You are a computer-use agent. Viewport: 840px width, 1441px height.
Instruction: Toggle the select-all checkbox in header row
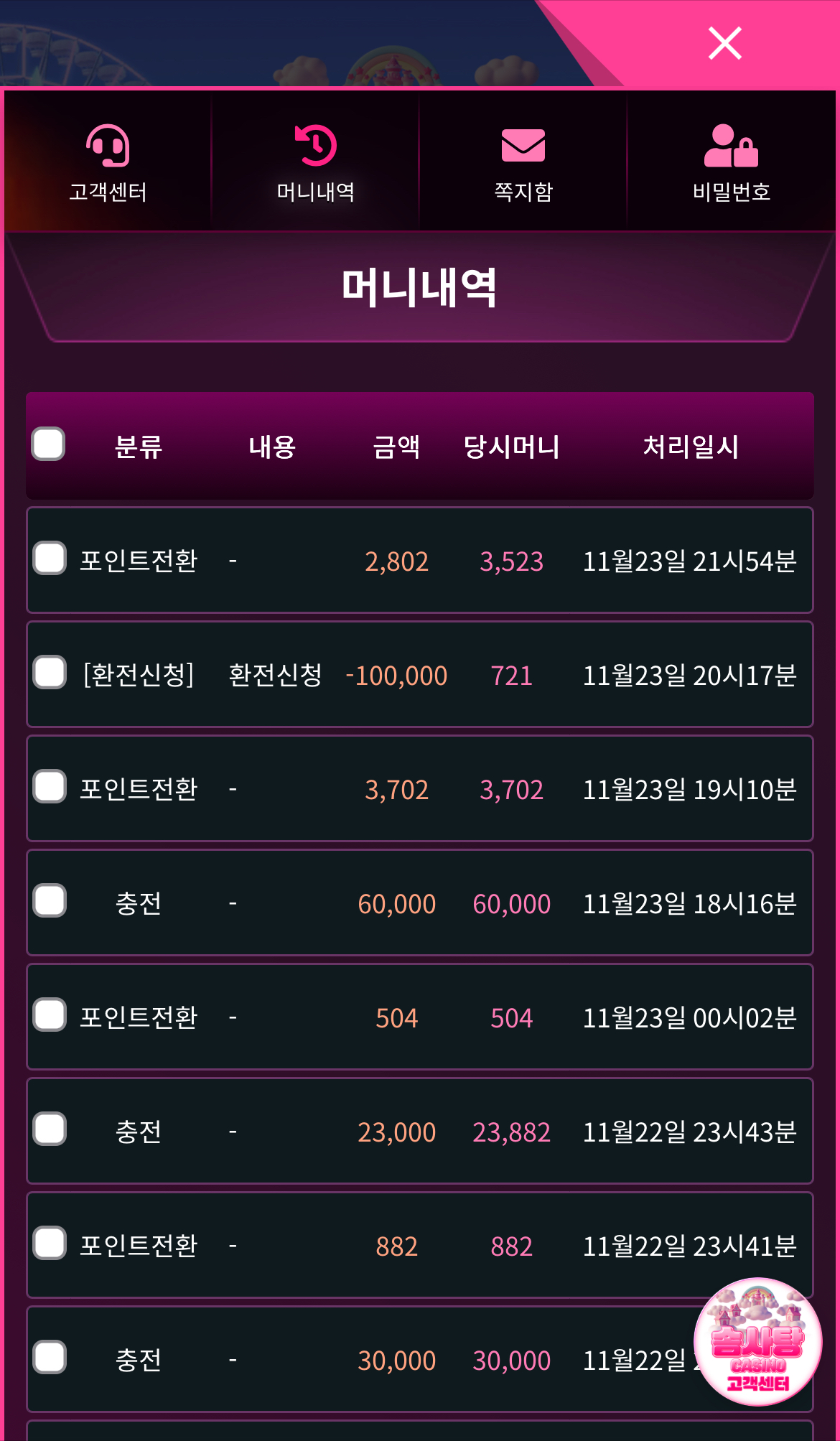point(49,444)
